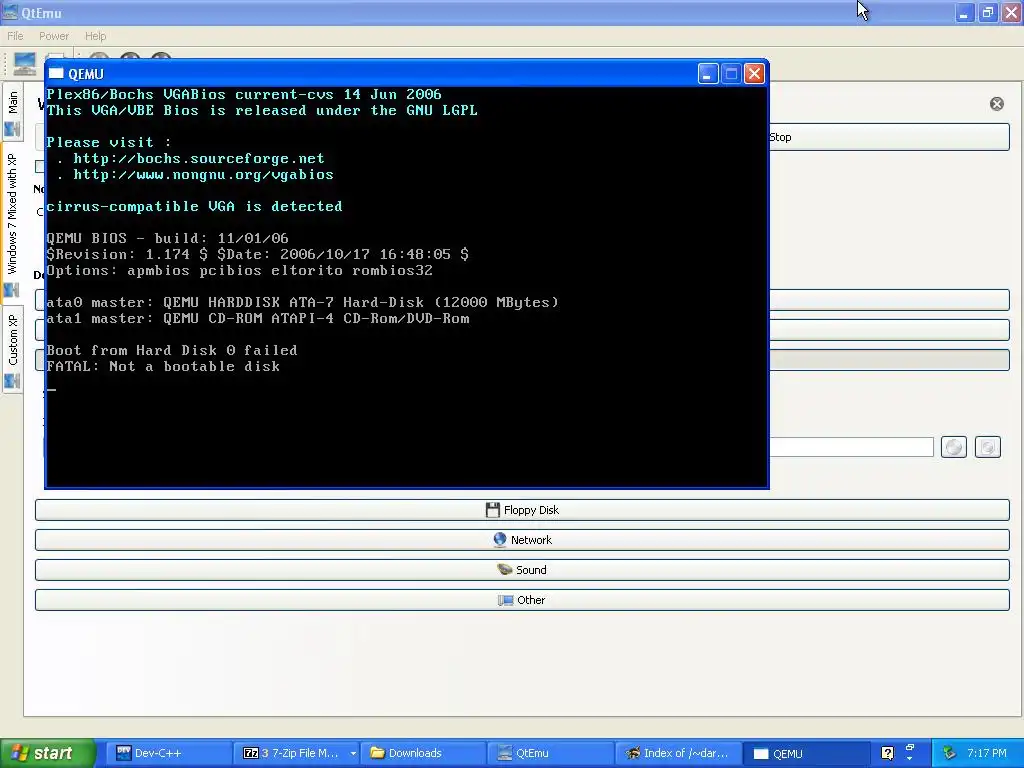Open the Windows Start menu
This screenshot has height=768, width=1024.
point(47,753)
